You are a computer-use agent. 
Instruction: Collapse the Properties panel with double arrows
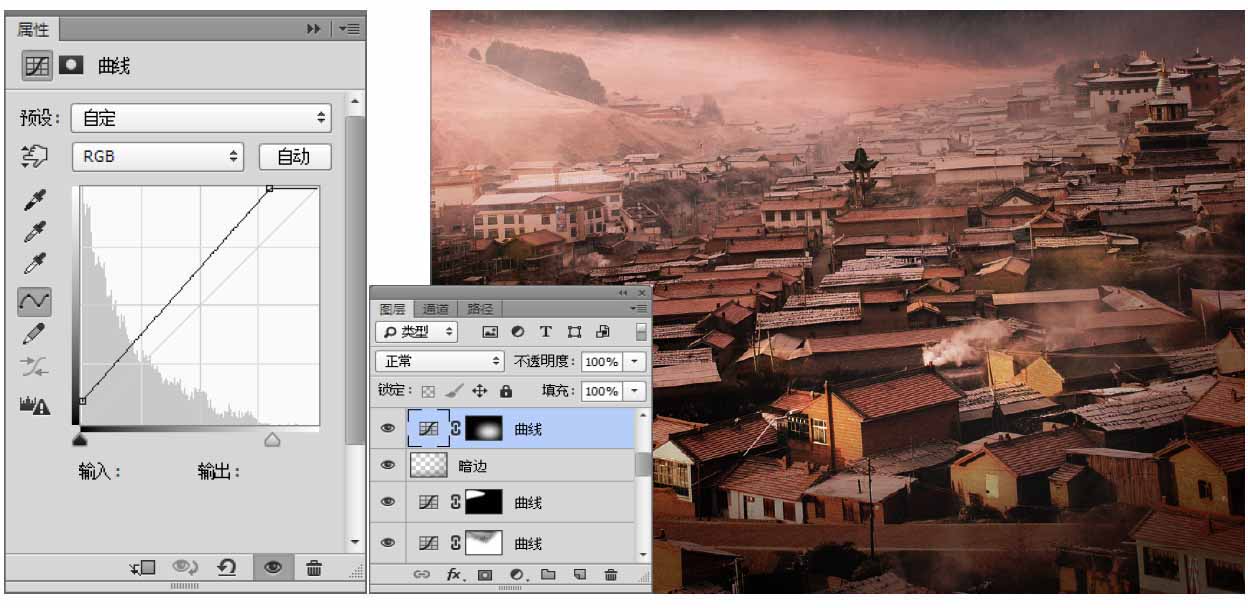314,29
